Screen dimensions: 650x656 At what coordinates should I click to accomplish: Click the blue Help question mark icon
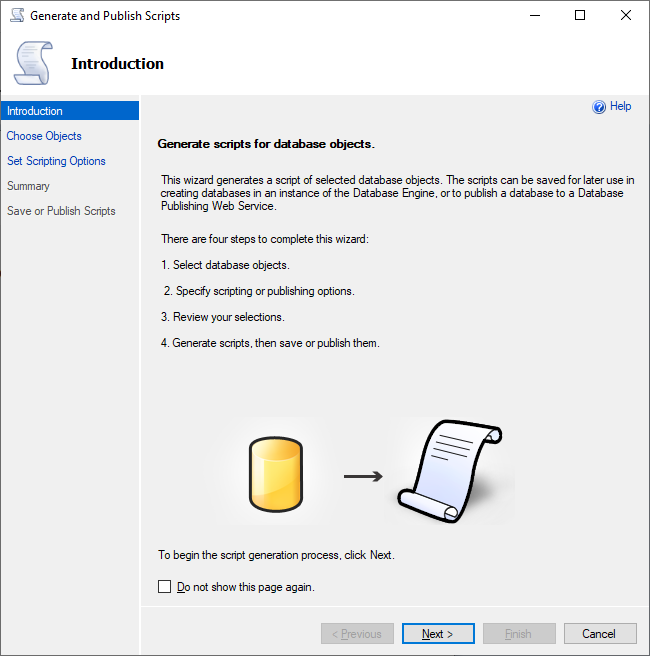(599, 107)
